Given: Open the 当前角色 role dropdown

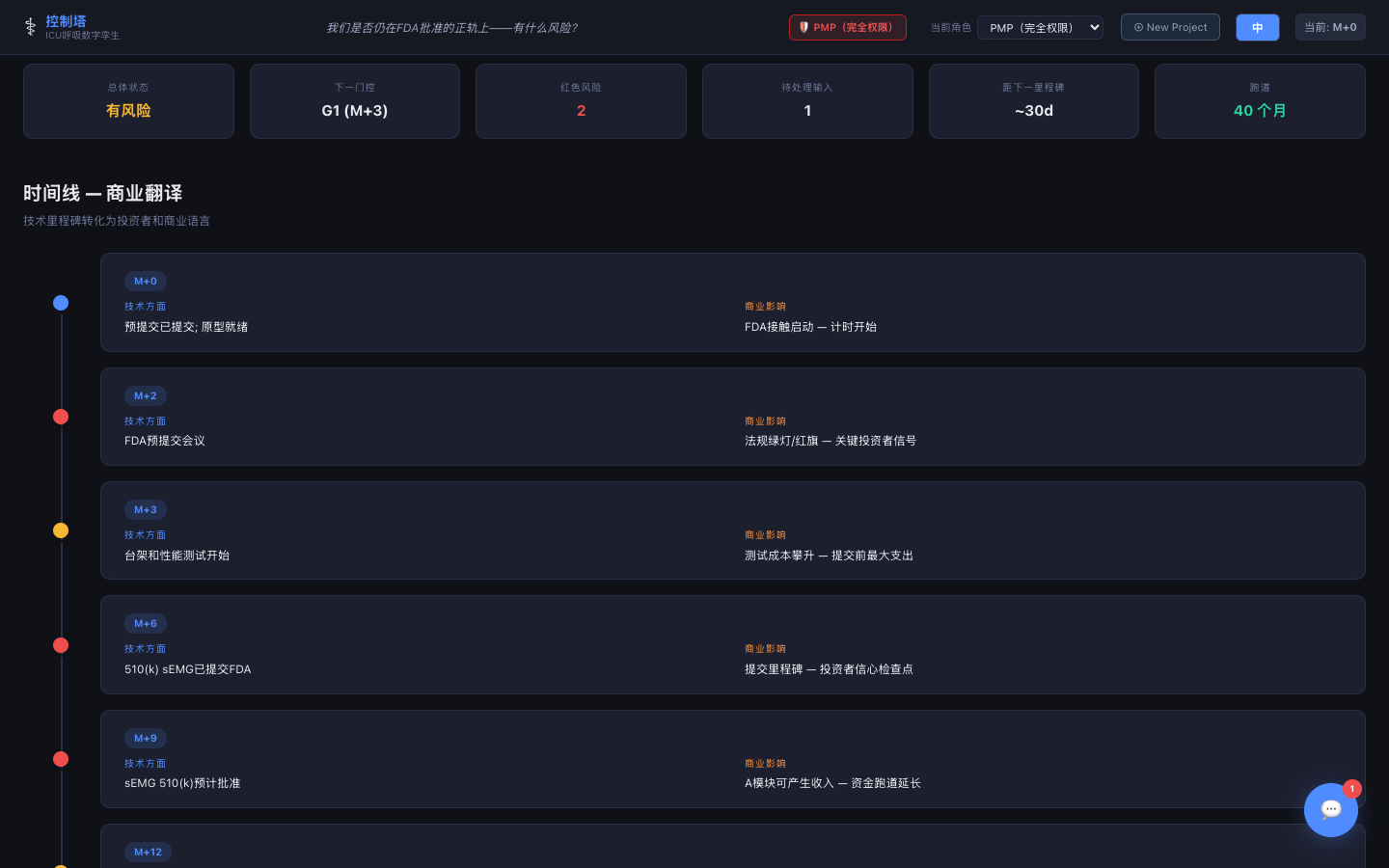Looking at the screenshot, I should pyautogui.click(x=1040, y=27).
